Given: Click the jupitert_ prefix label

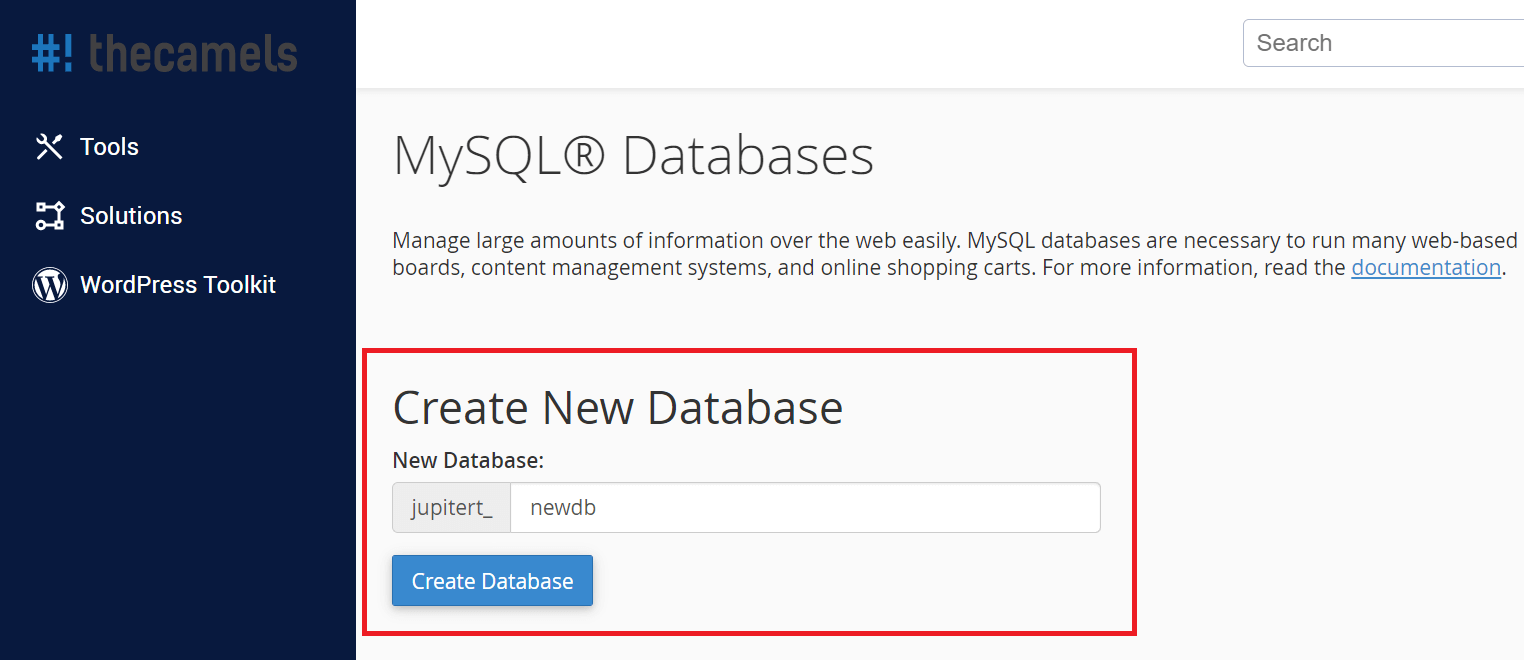Looking at the screenshot, I should pyautogui.click(x=452, y=508).
